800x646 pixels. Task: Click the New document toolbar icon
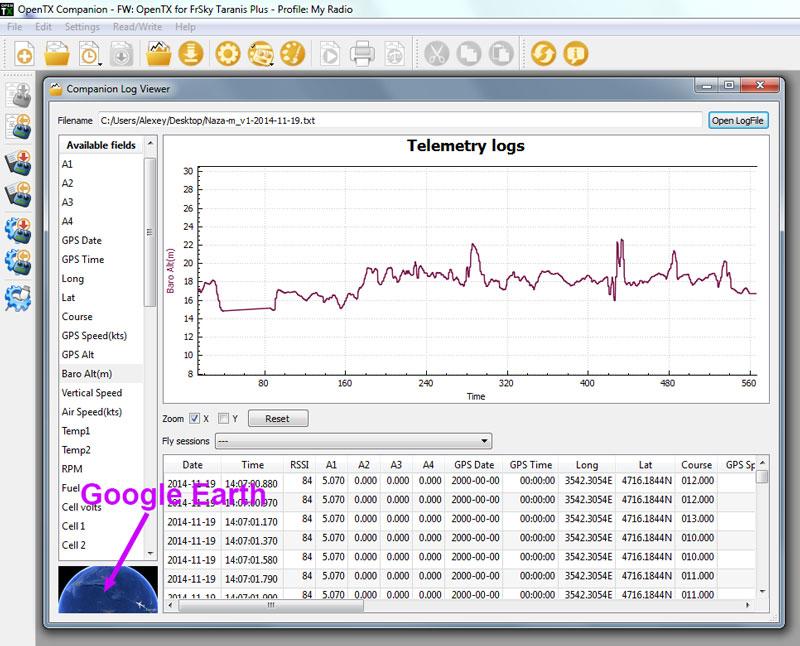tap(24, 54)
